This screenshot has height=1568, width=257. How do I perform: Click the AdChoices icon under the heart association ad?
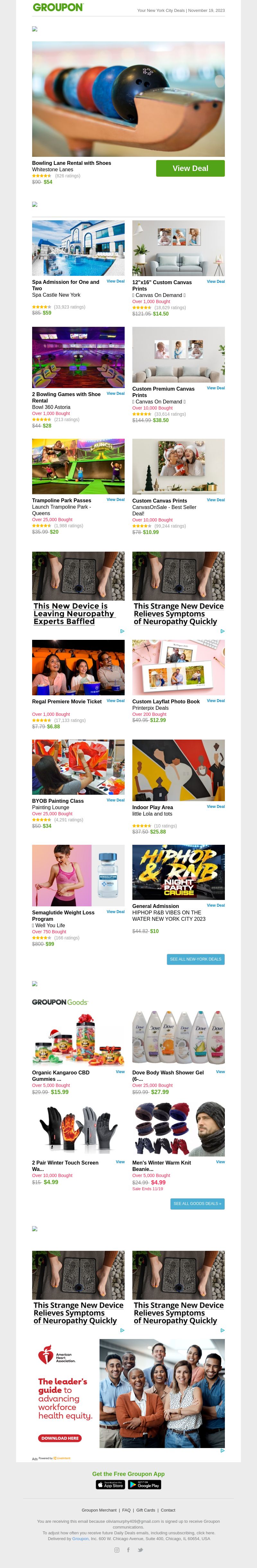click(222, 1451)
